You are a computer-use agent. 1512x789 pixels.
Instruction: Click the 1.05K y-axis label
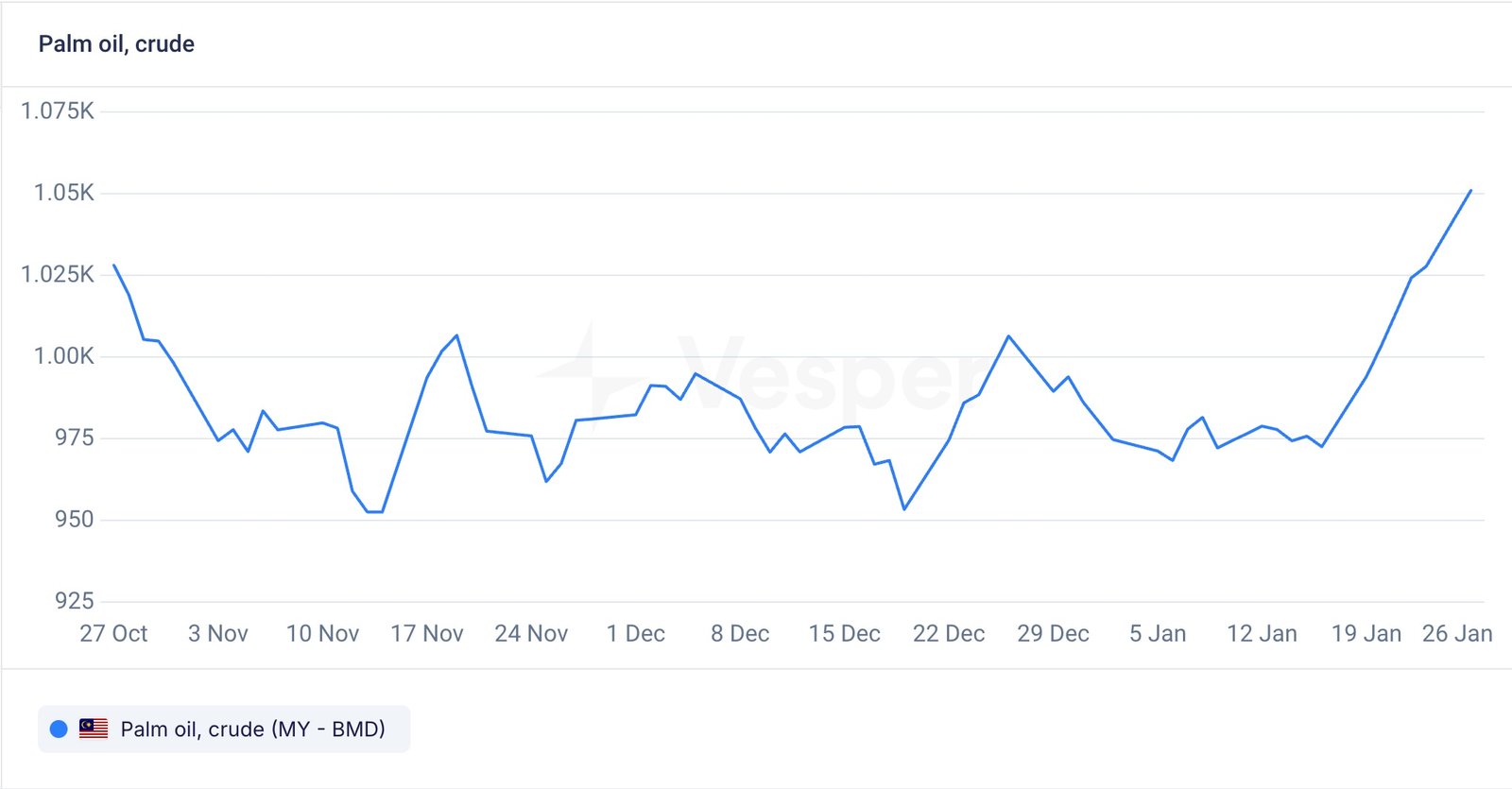click(64, 193)
